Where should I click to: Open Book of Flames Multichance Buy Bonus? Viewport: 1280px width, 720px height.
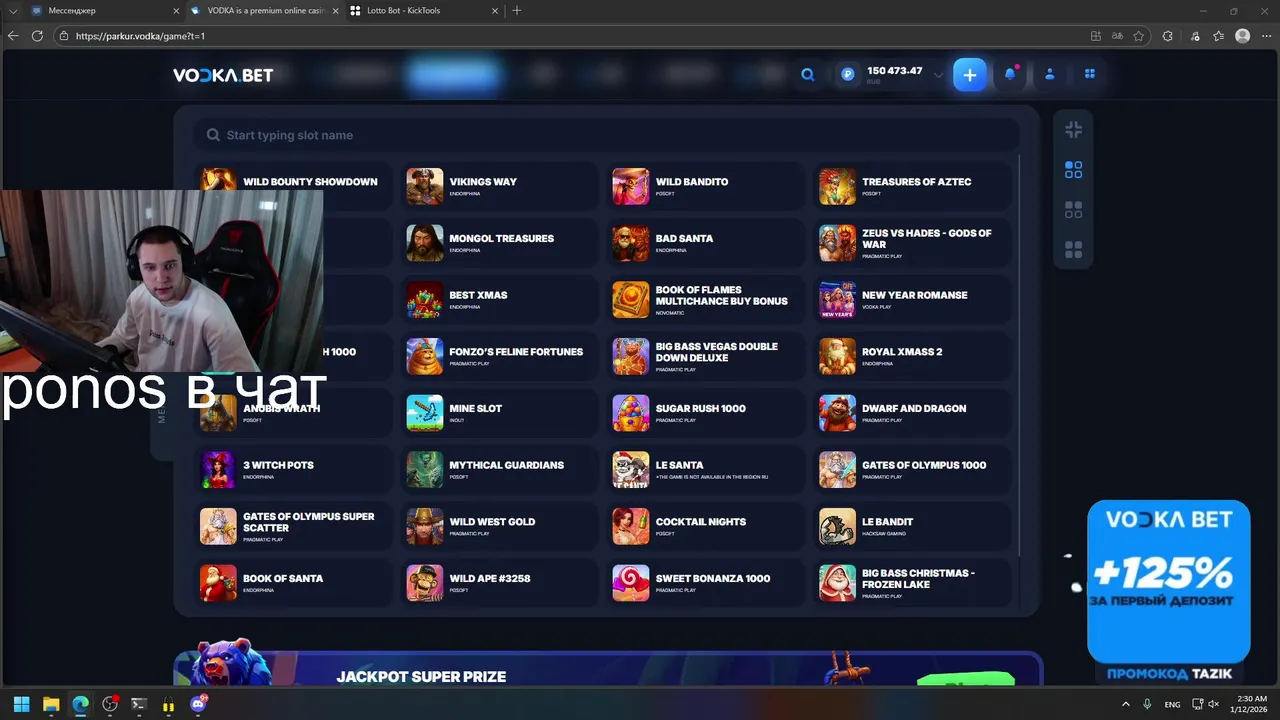(x=705, y=300)
